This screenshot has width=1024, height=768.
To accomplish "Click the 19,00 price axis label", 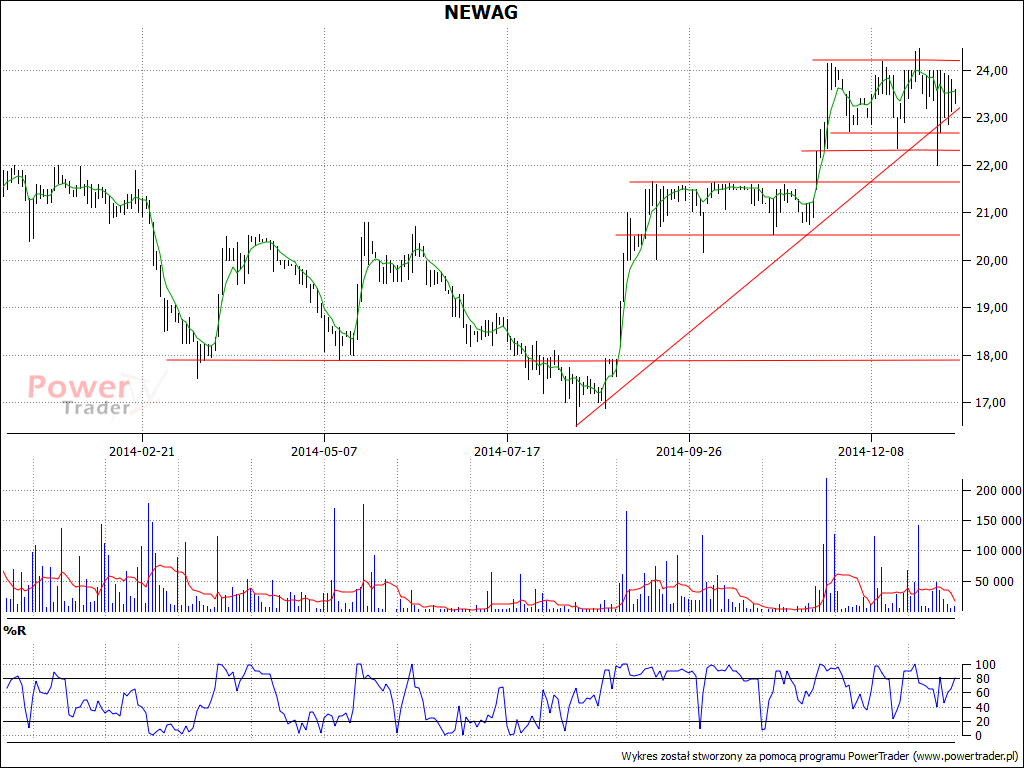I will (x=991, y=308).
